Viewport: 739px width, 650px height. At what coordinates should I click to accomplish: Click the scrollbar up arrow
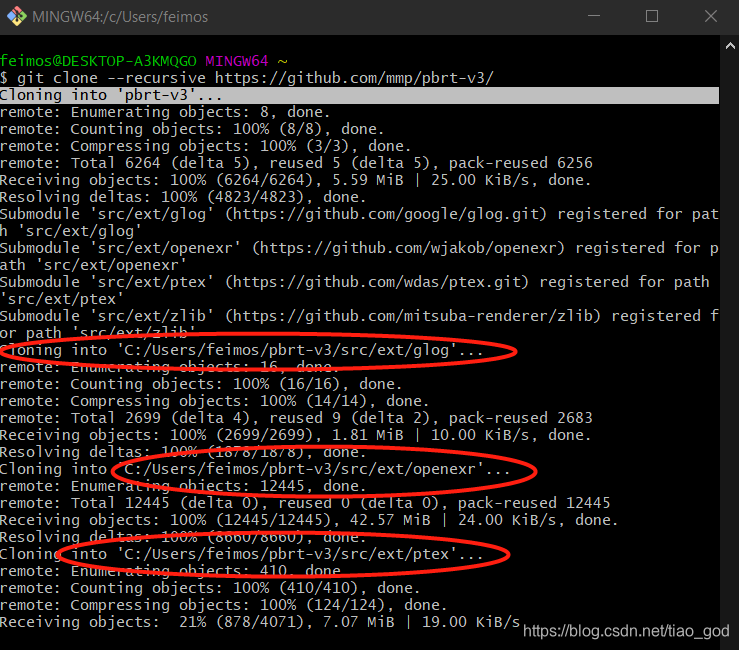click(730, 46)
